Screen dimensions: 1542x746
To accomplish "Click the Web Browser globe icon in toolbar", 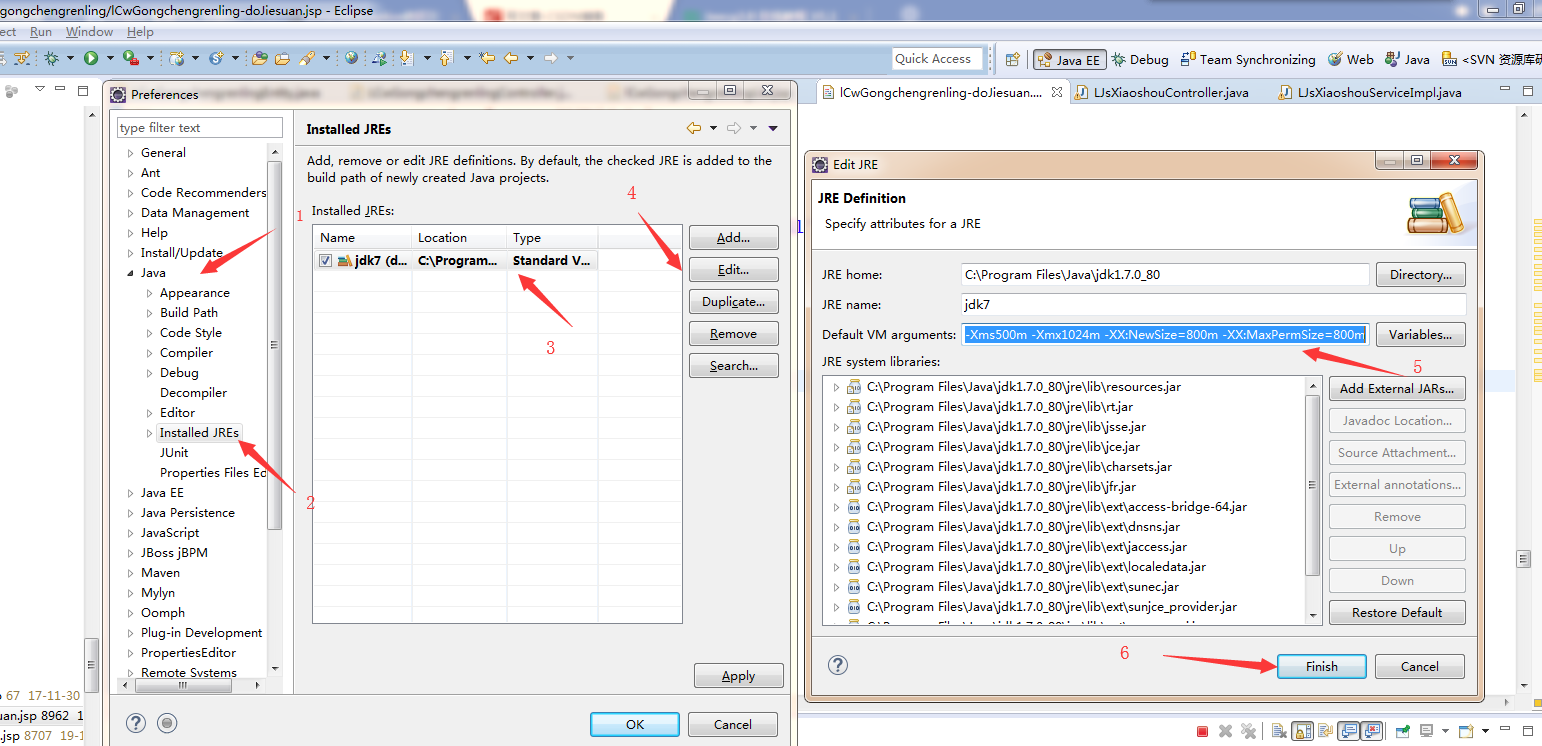I will (350, 58).
